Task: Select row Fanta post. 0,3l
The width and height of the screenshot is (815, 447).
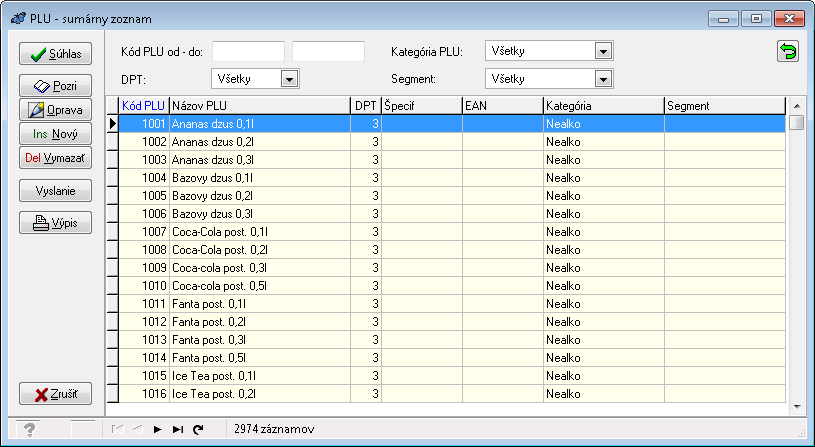Action: pyautogui.click(x=452, y=340)
